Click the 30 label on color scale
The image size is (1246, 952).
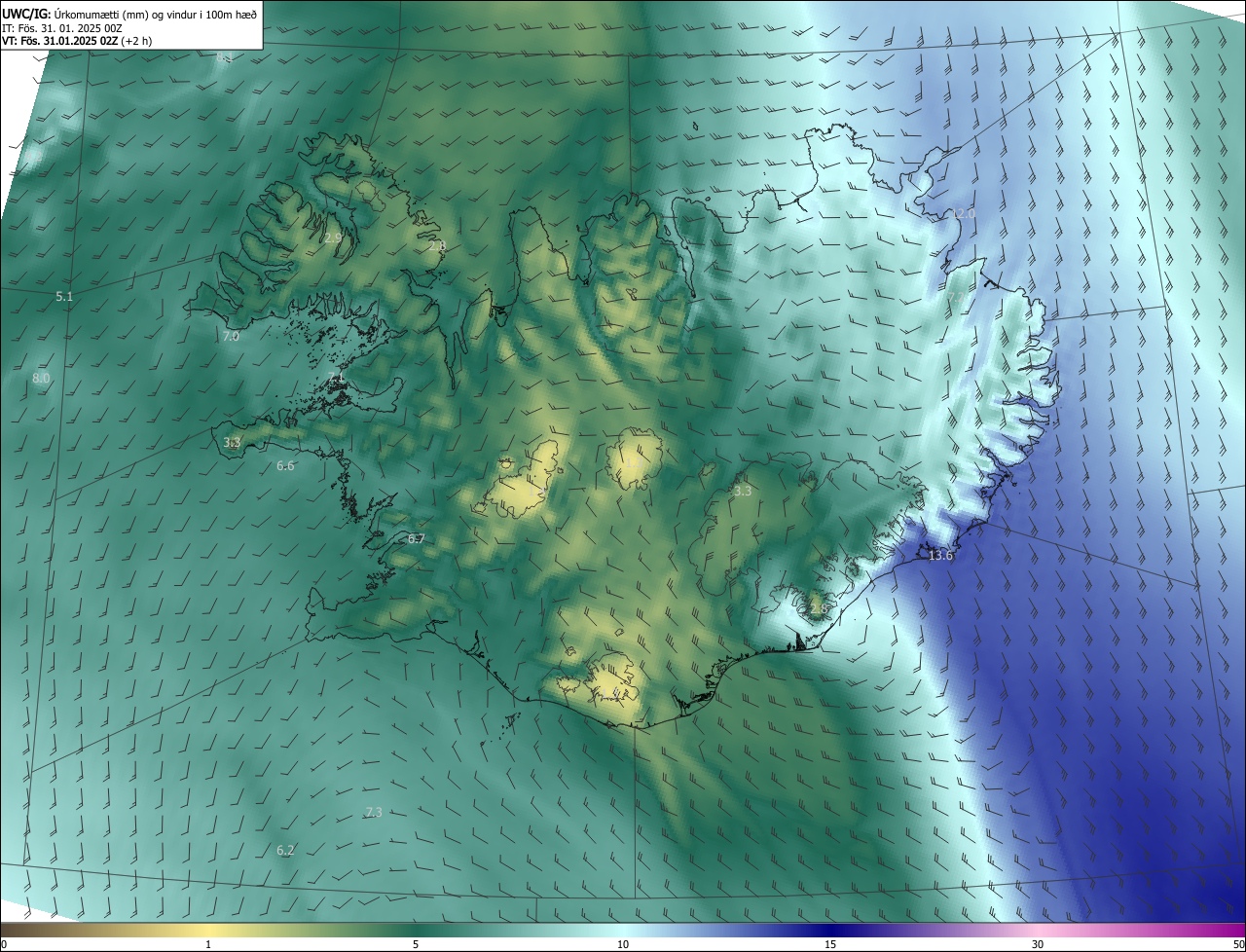click(1038, 944)
